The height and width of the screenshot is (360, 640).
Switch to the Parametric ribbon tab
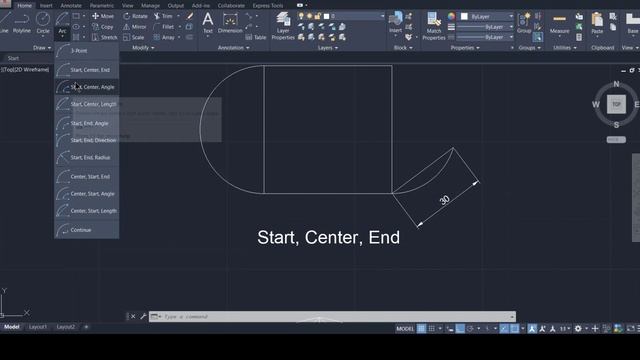[102, 6]
